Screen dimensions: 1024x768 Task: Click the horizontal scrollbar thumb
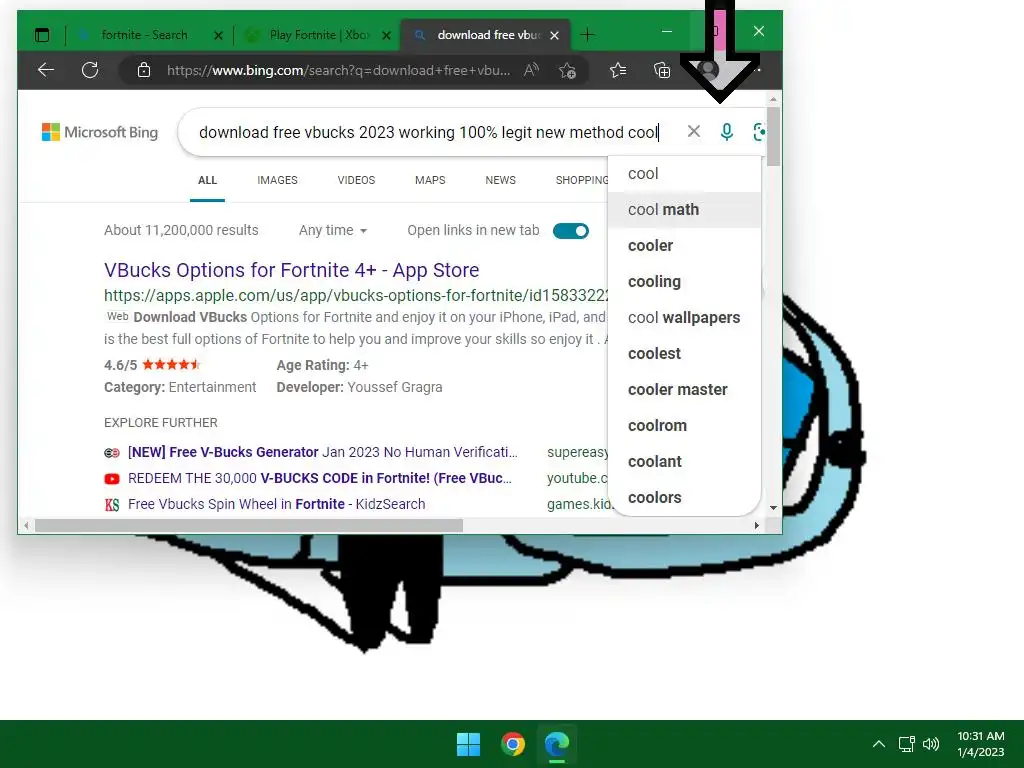click(249, 525)
